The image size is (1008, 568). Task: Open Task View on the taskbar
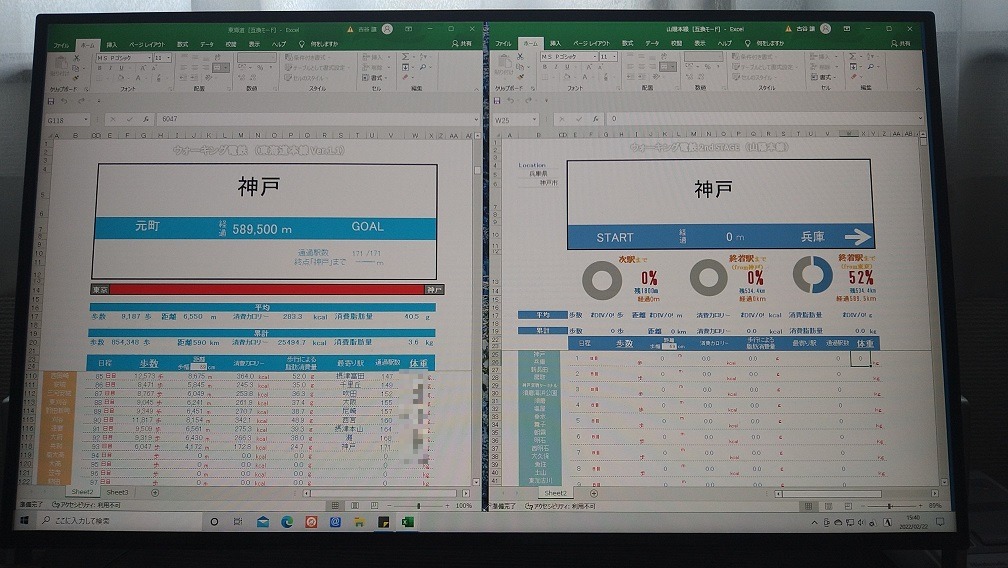[238, 522]
